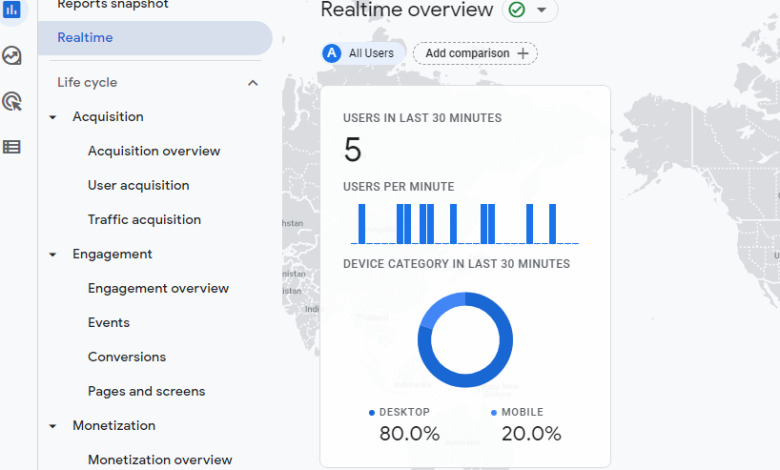Open the Reports bar chart icon

tap(11, 9)
